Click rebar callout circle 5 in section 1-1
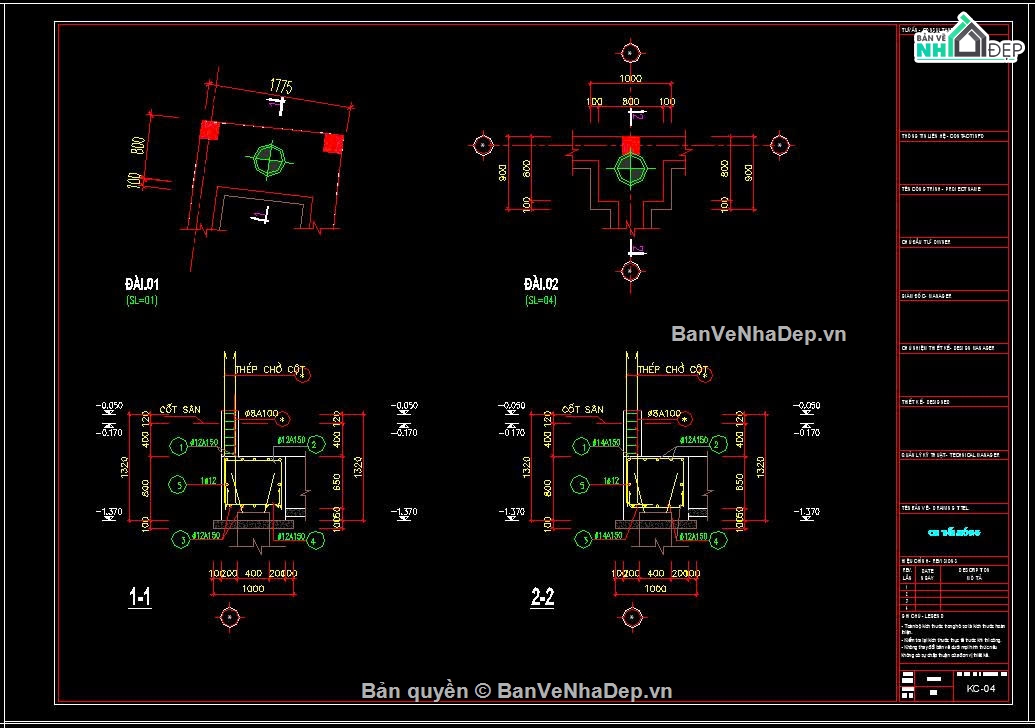Screen dimensions: 1035x728 click(x=178, y=486)
